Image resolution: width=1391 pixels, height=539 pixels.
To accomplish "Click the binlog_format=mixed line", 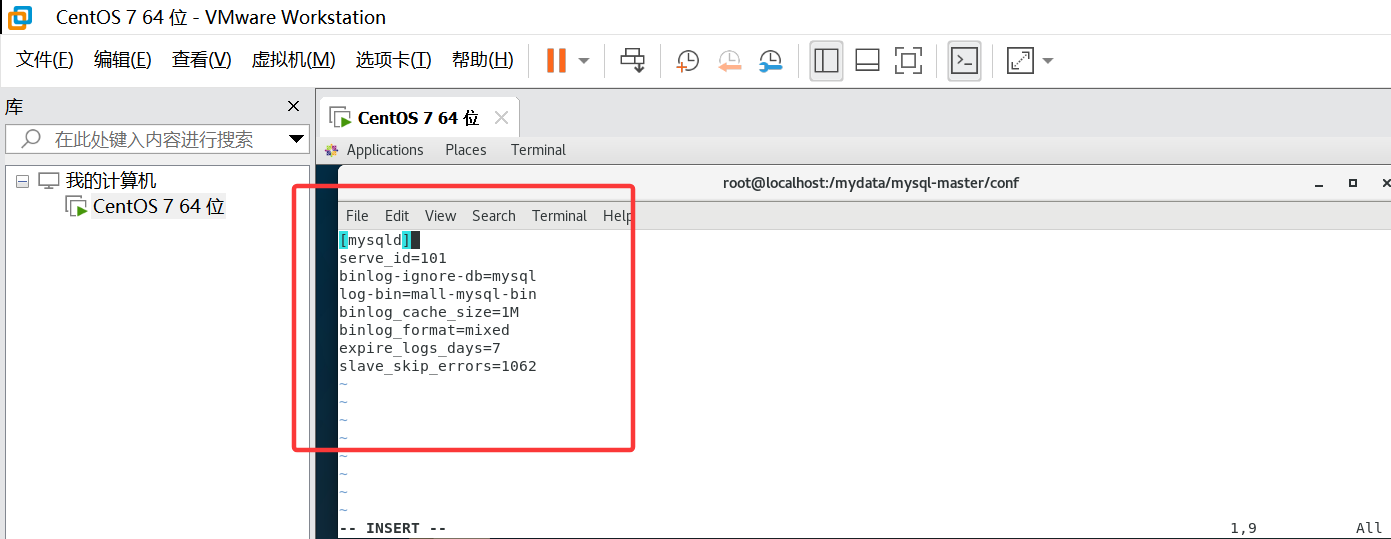I will [424, 330].
